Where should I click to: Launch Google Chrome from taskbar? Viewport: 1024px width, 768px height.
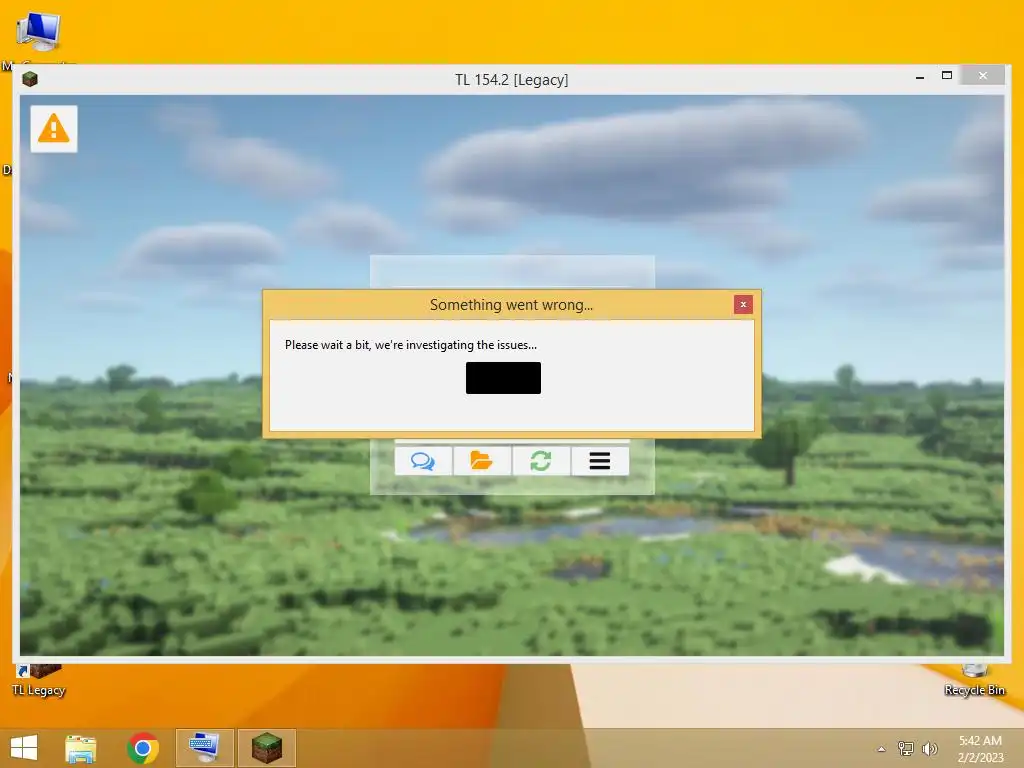pyautogui.click(x=143, y=748)
